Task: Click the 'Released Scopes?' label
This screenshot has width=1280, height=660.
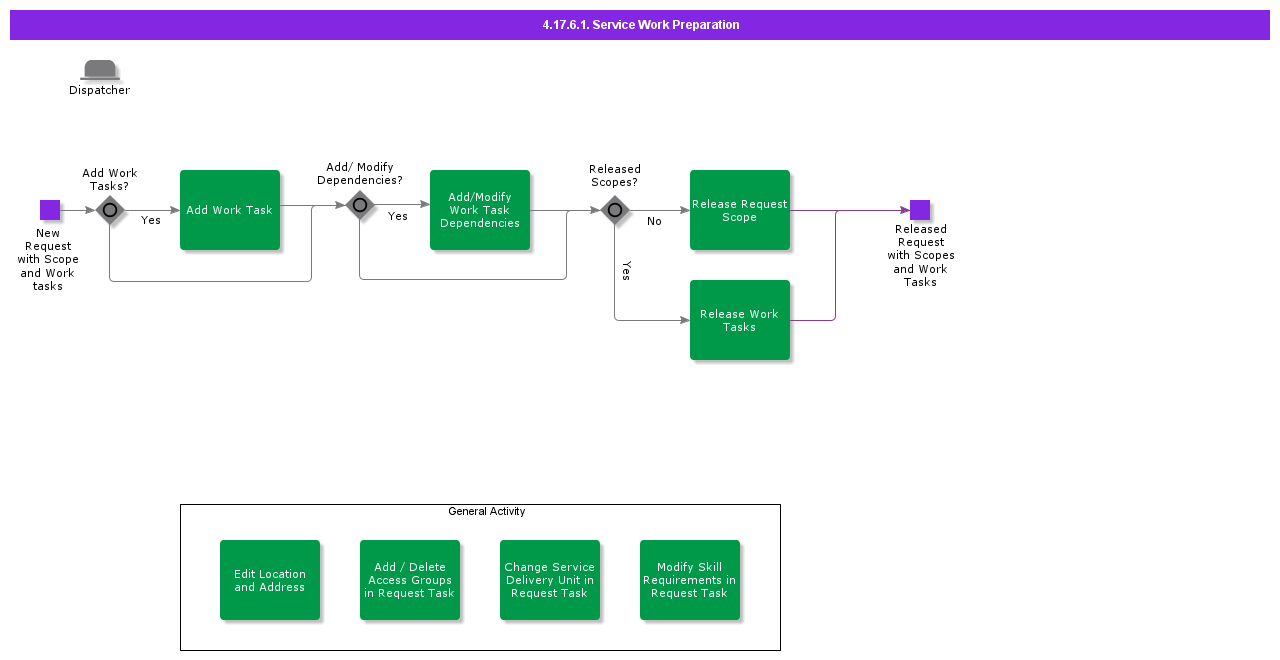Action: coord(615,176)
